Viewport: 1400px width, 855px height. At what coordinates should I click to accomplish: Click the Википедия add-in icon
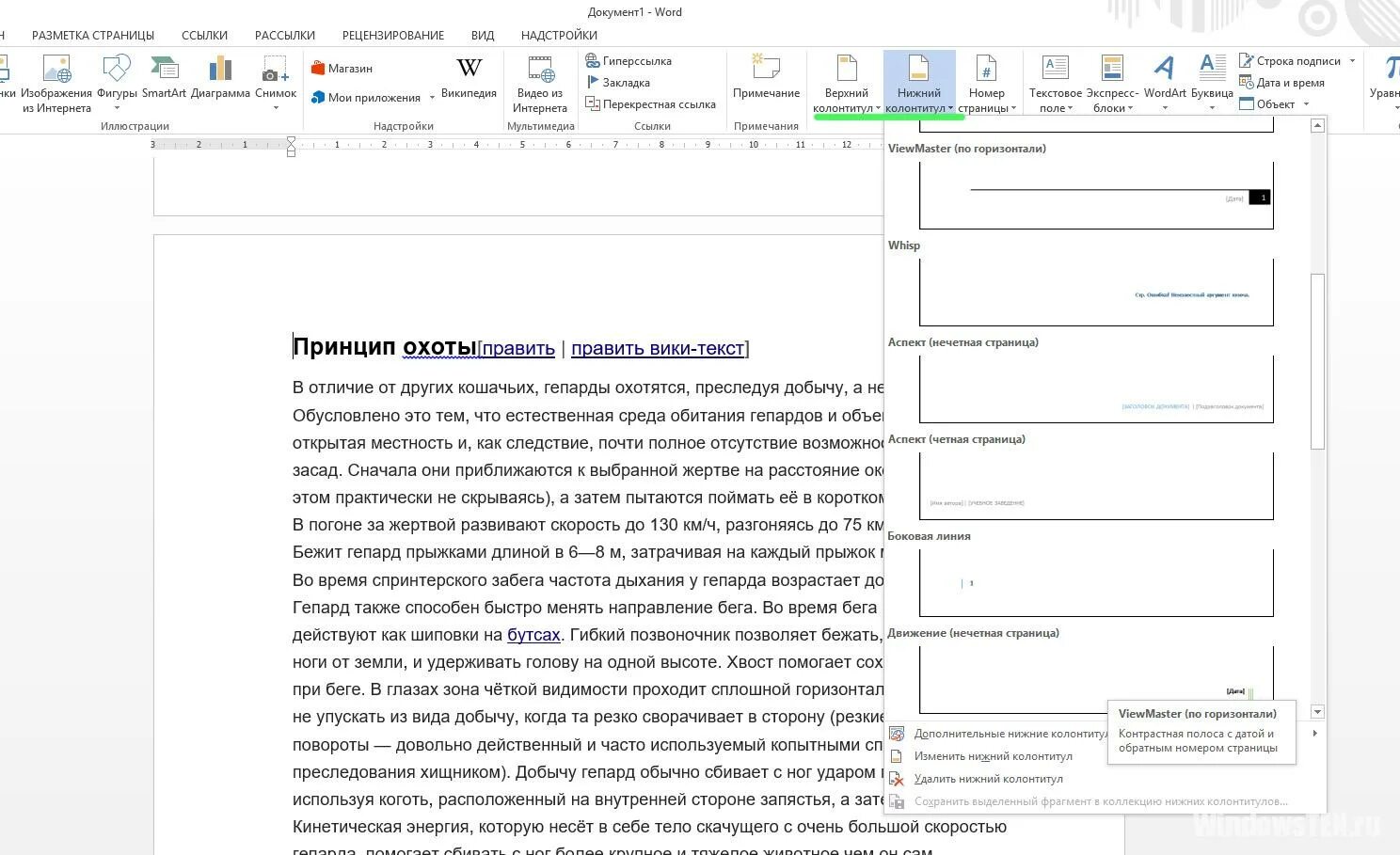click(469, 77)
